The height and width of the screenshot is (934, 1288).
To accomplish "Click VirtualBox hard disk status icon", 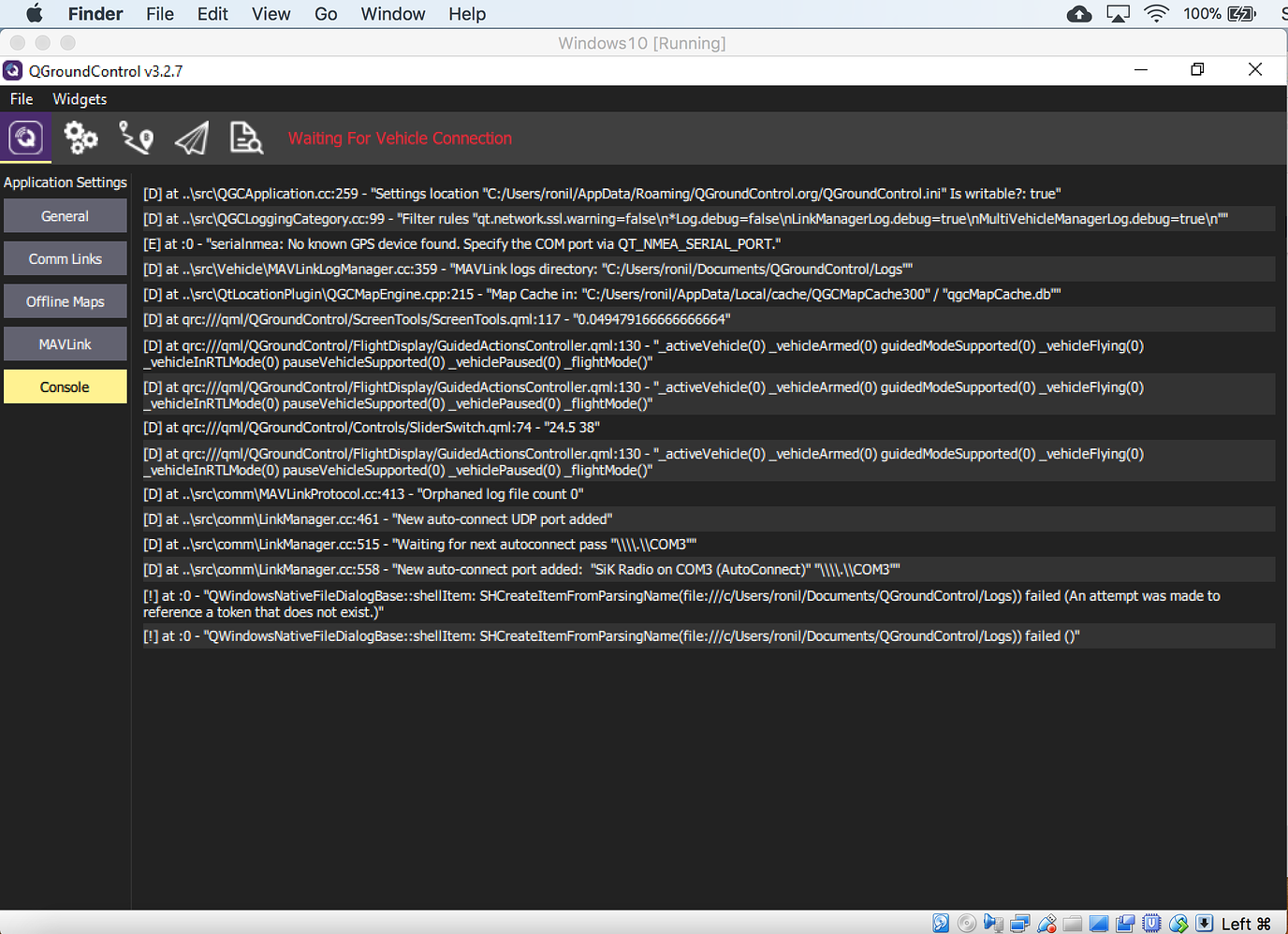I will 941,924.
